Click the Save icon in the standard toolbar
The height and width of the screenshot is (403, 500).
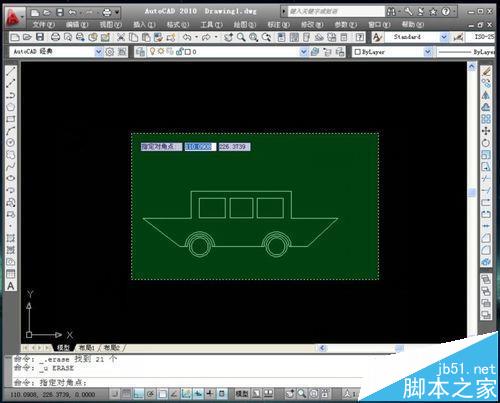[x=40, y=37]
